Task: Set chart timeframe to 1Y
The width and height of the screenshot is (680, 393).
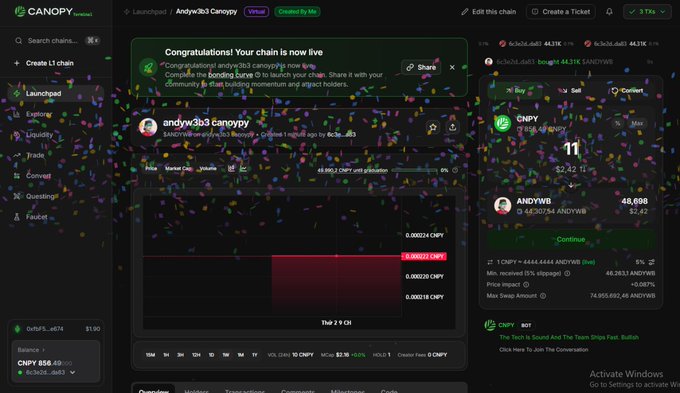Action: pos(255,355)
